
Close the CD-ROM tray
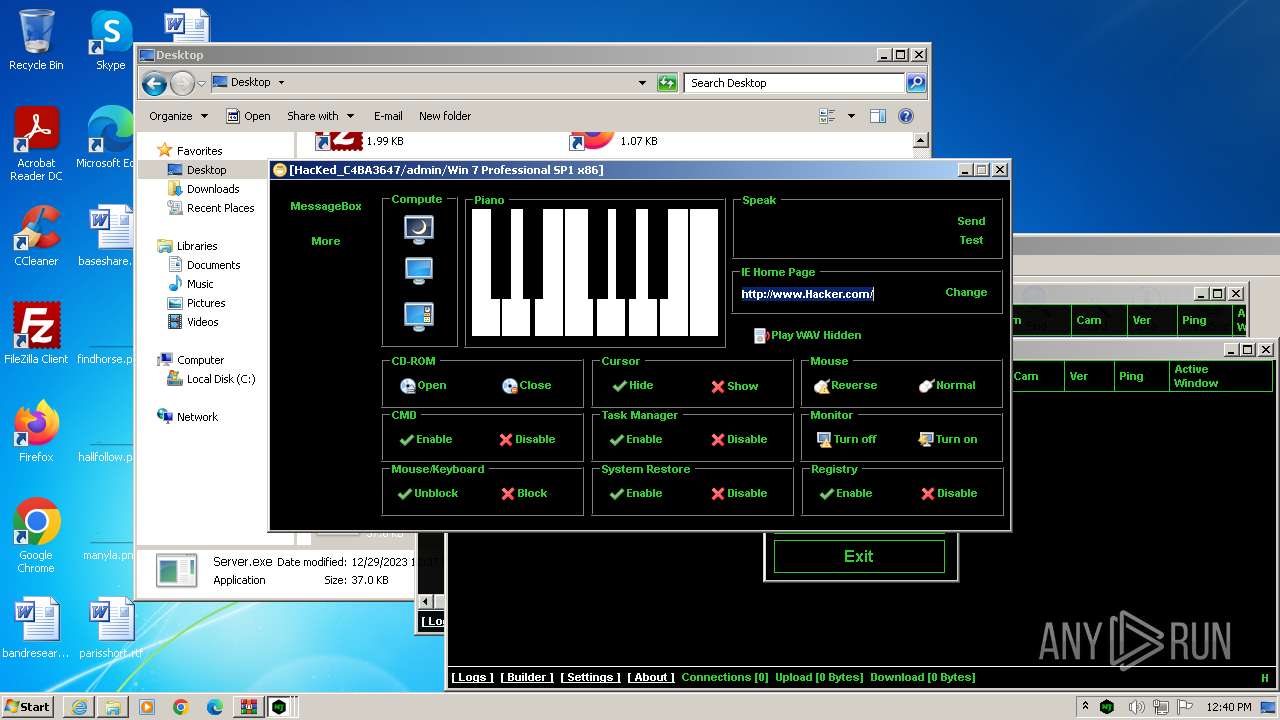pos(526,385)
